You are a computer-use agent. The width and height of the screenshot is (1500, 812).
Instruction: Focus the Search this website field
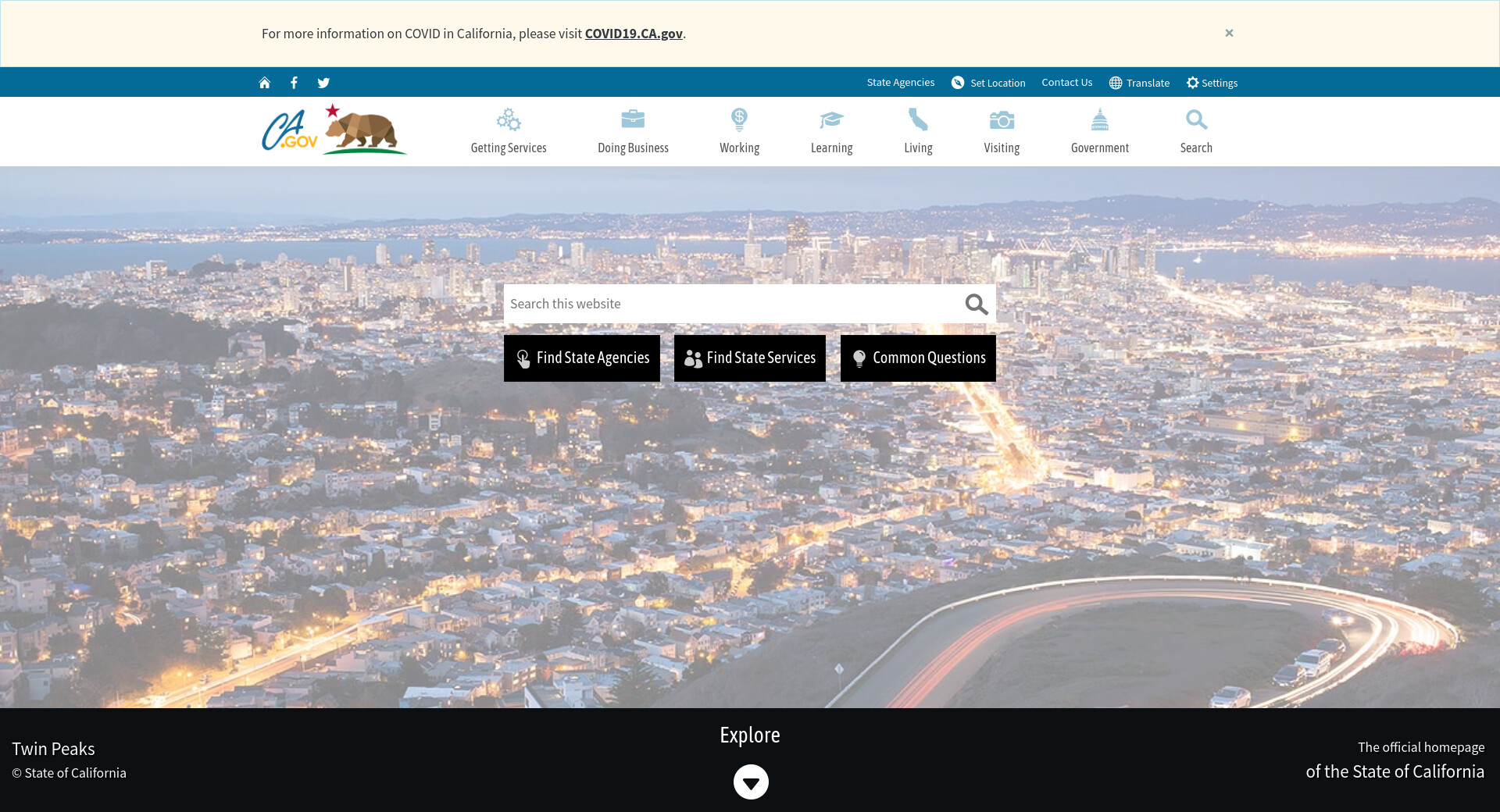(730, 304)
